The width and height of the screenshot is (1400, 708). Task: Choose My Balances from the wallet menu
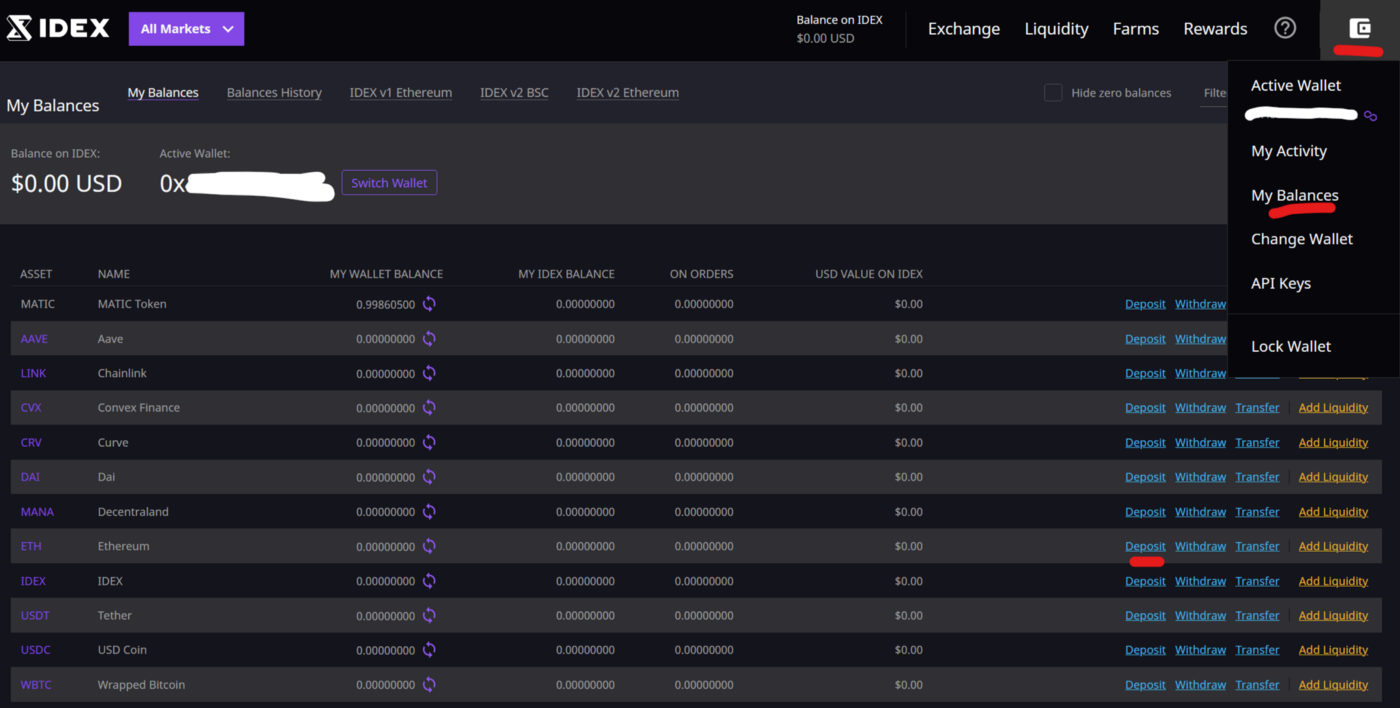(x=1295, y=195)
